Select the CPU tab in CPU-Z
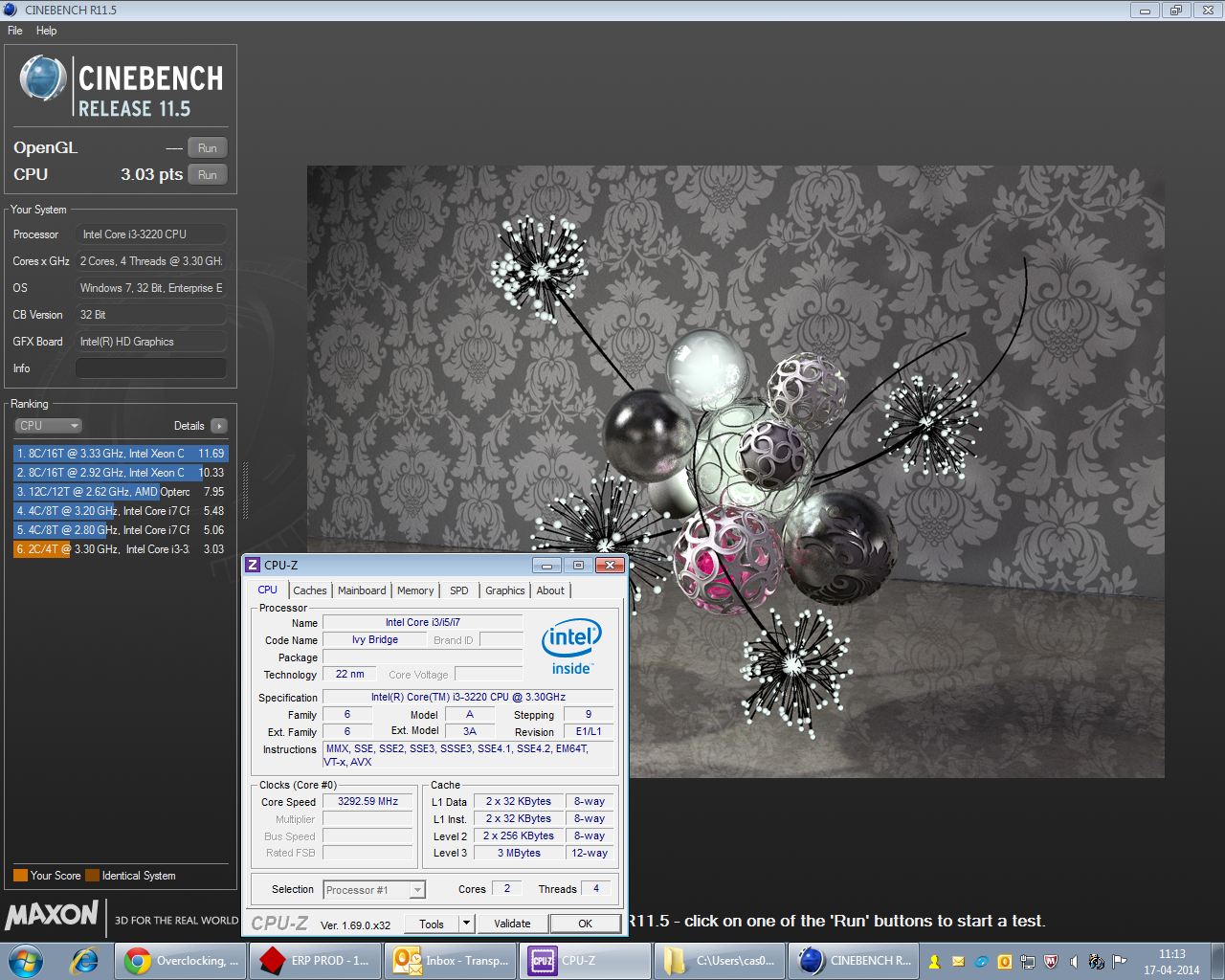Screen dimensions: 1225x980 pos(268,590)
